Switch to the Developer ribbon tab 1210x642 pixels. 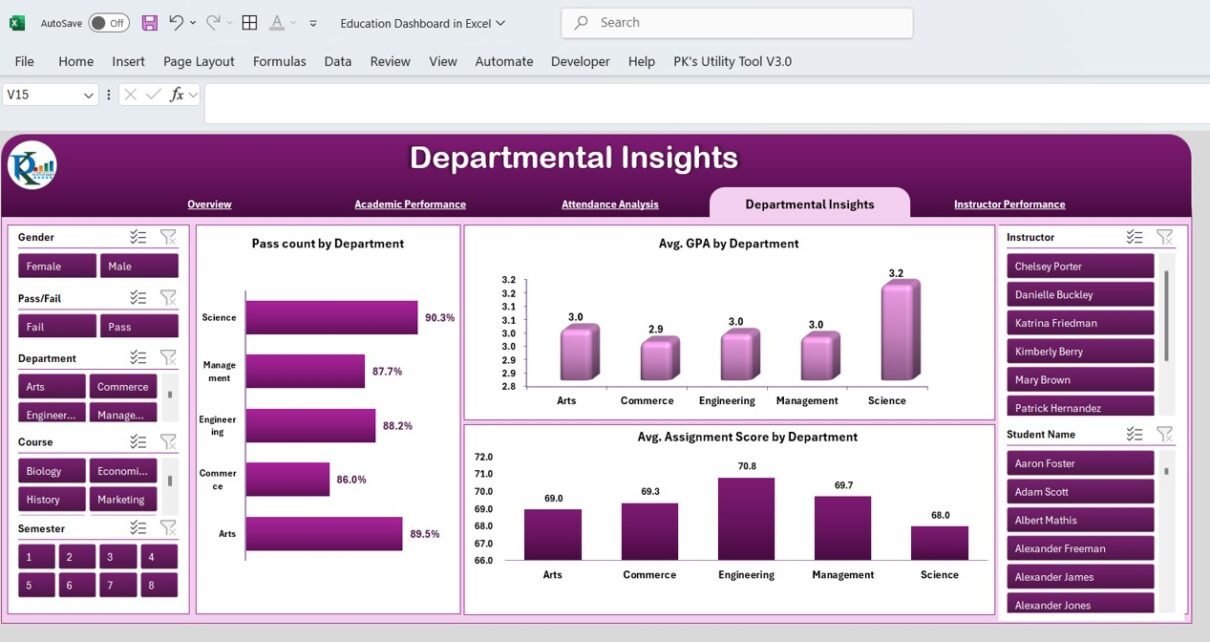click(580, 61)
